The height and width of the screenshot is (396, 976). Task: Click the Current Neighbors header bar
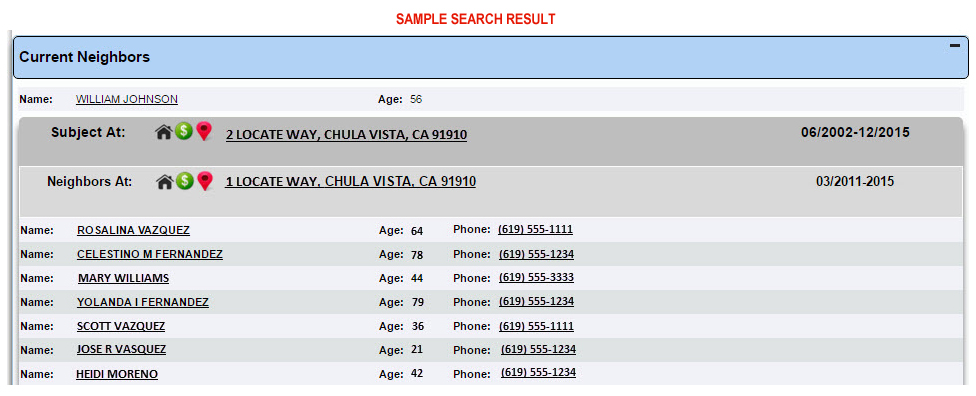[x=490, y=57]
